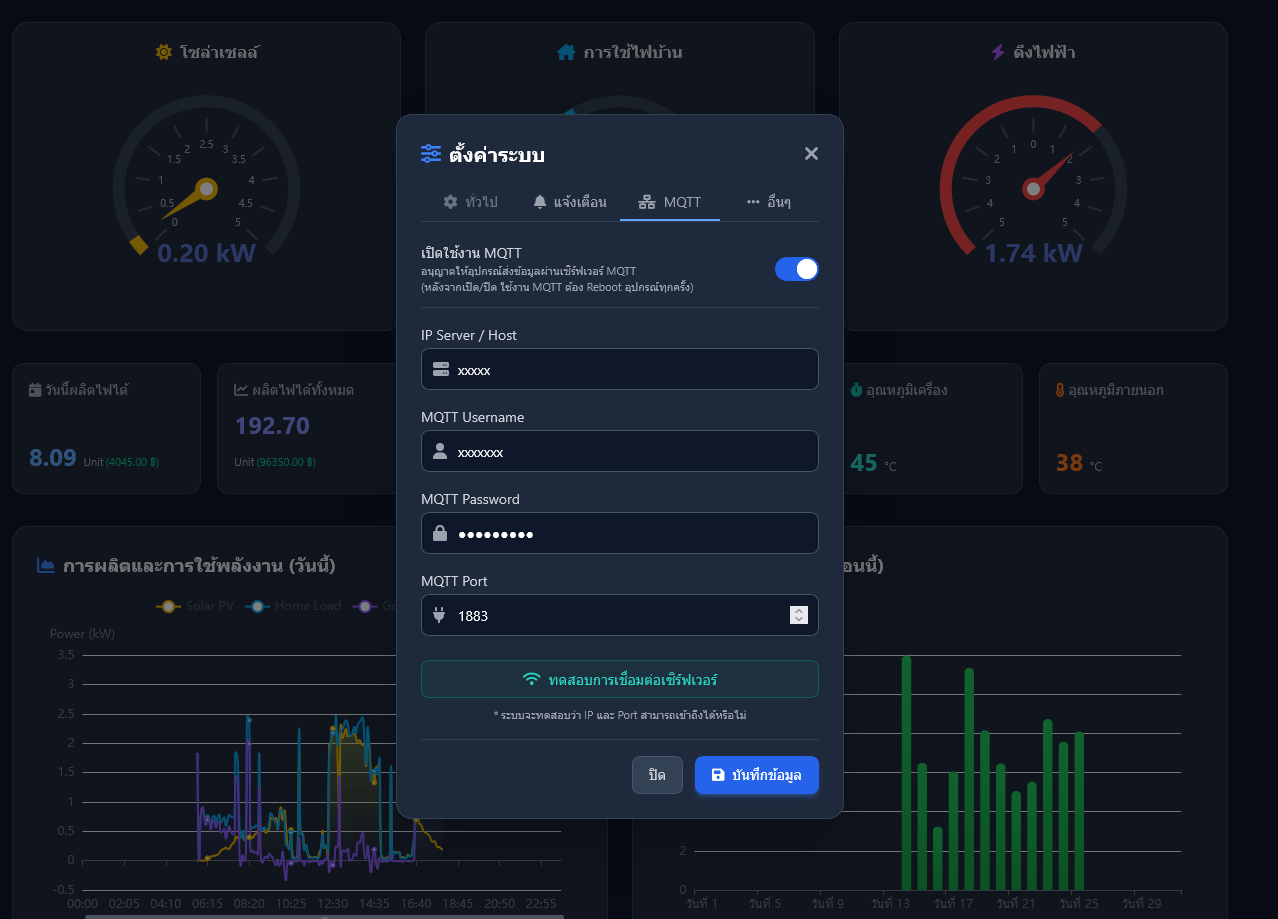
Task: Open the แจ้งเตือน tab
Action: pyautogui.click(x=570, y=202)
